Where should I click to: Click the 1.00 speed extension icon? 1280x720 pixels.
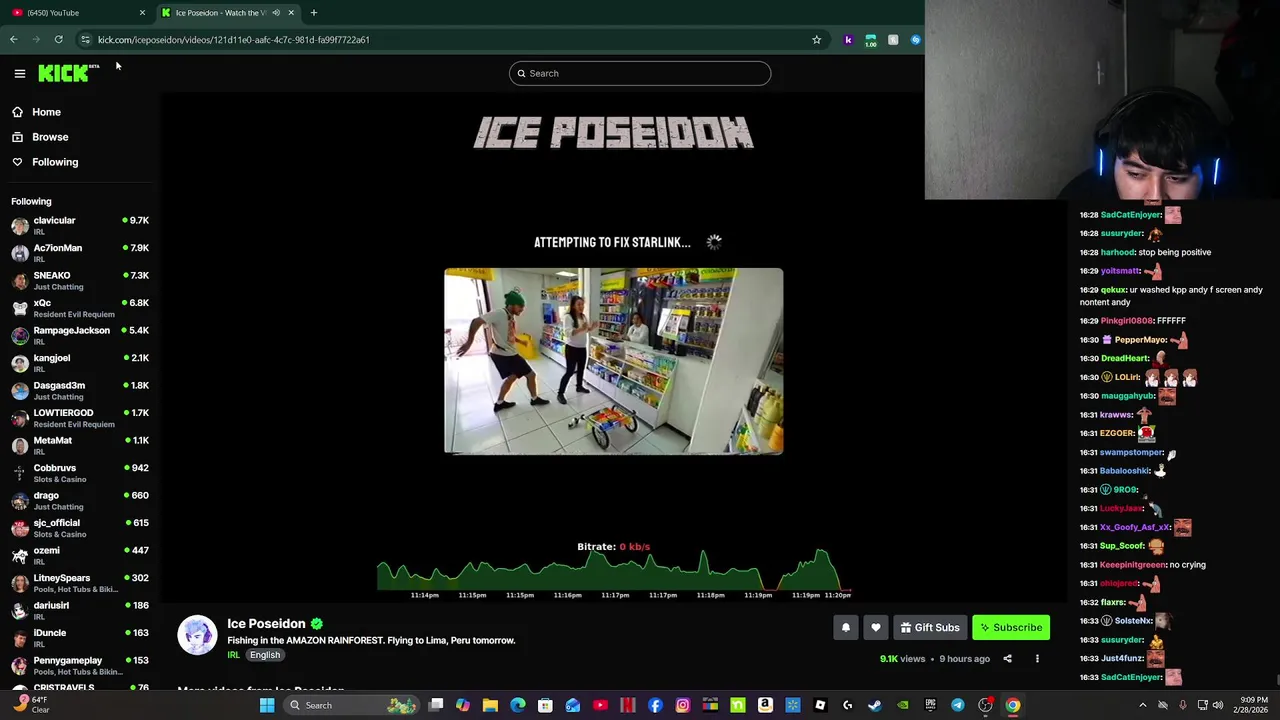(x=871, y=40)
